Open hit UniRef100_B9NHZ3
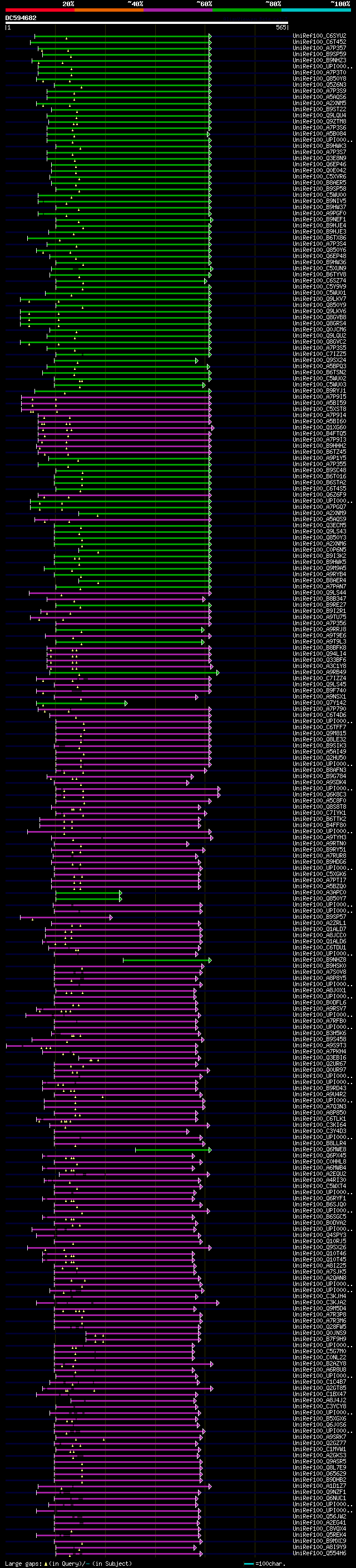This screenshot has width=356, height=1568. 319,60
